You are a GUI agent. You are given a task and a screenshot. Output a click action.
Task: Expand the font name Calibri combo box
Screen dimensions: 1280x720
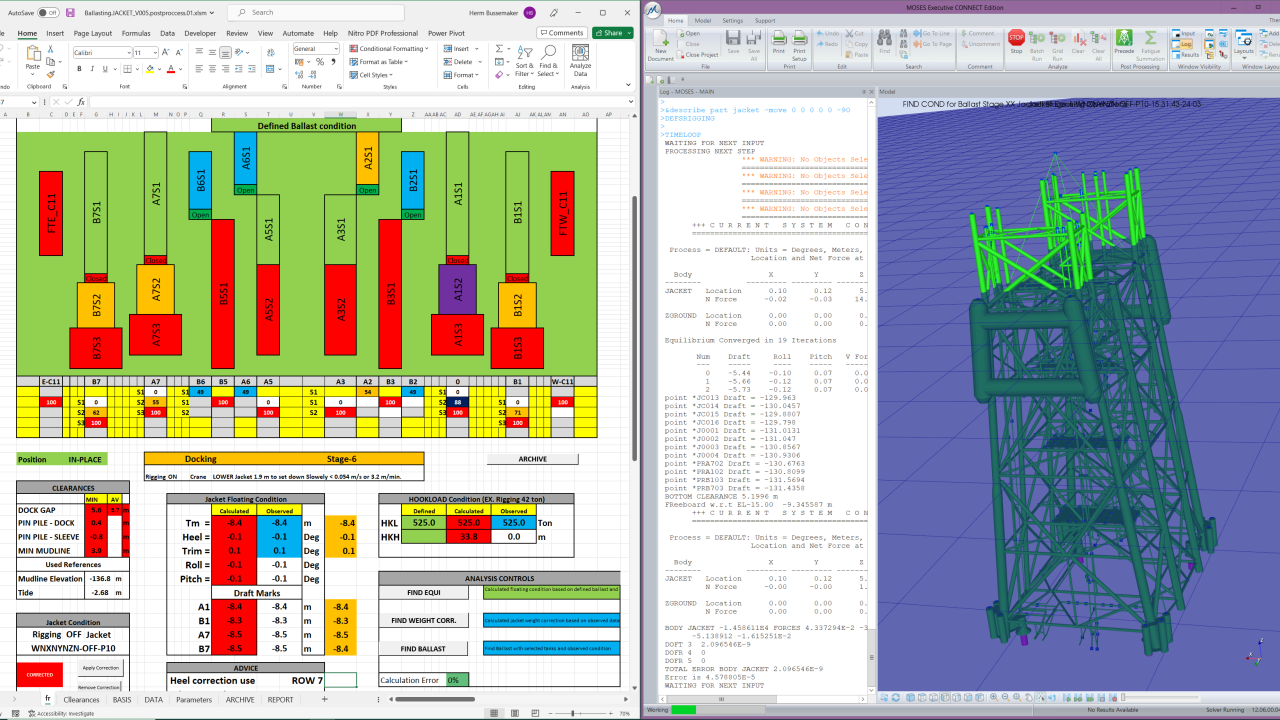127,52
